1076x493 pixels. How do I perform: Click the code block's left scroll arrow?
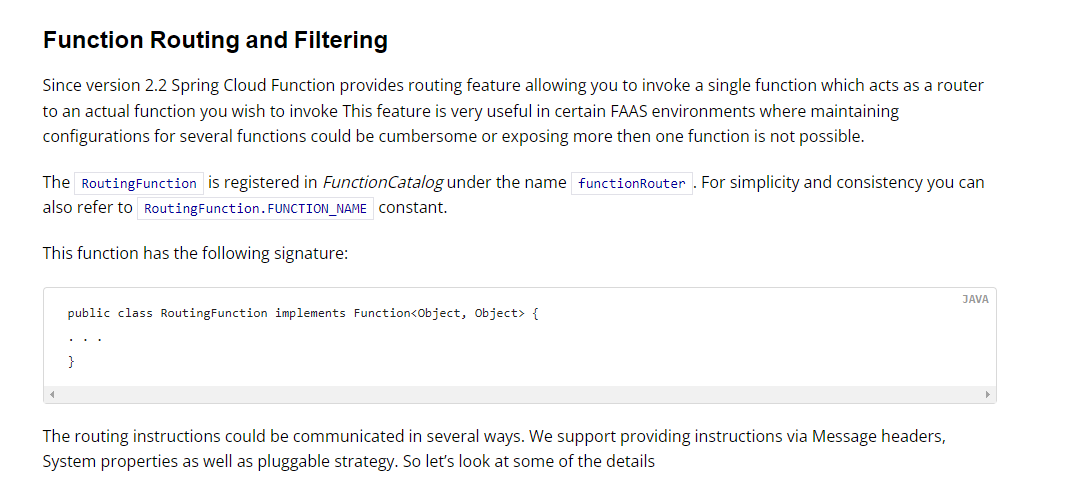(x=52, y=395)
